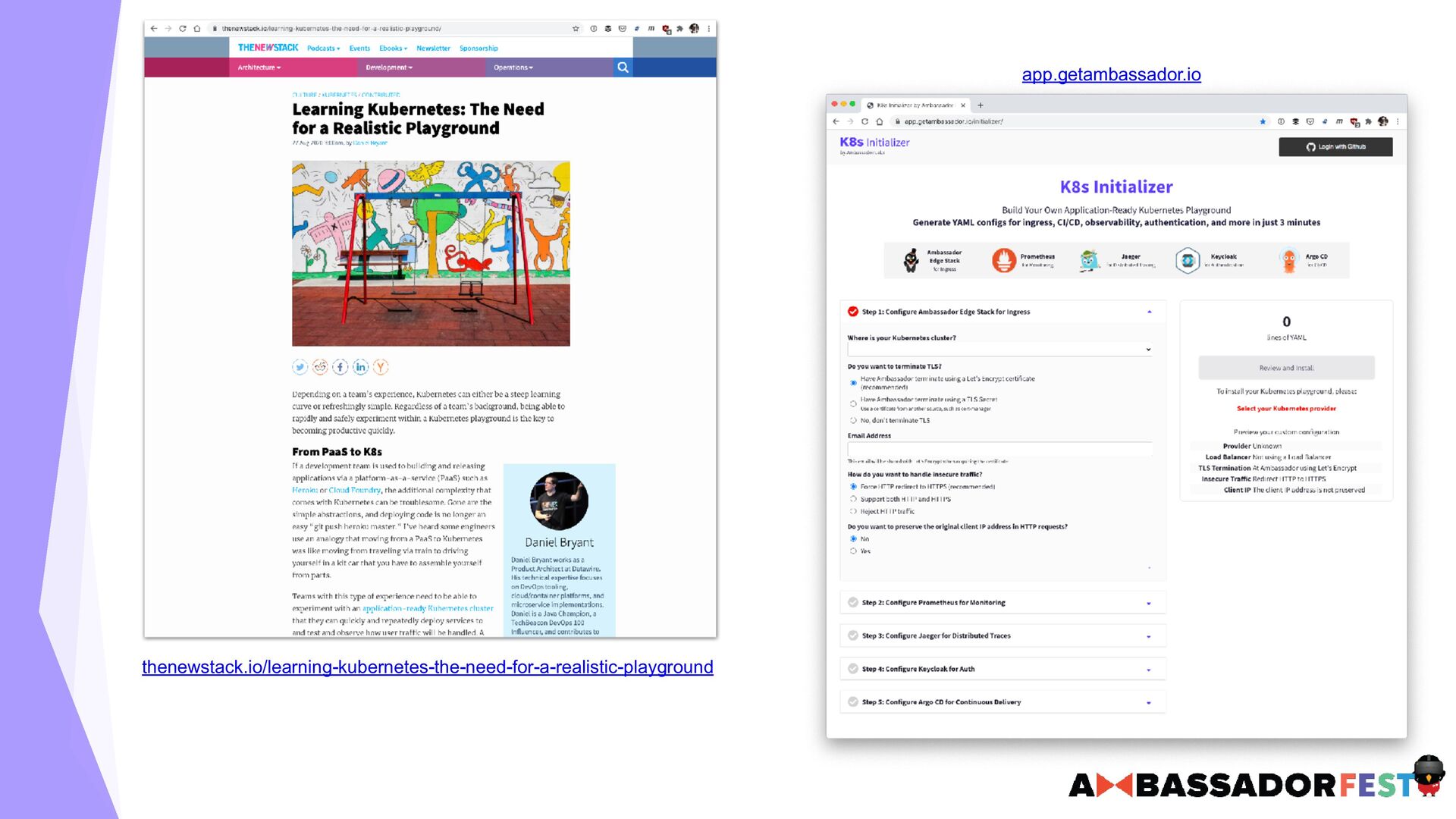Choose 'Support both HTTP and HTTPS' radio option
This screenshot has height=819, width=1456.
tap(853, 499)
